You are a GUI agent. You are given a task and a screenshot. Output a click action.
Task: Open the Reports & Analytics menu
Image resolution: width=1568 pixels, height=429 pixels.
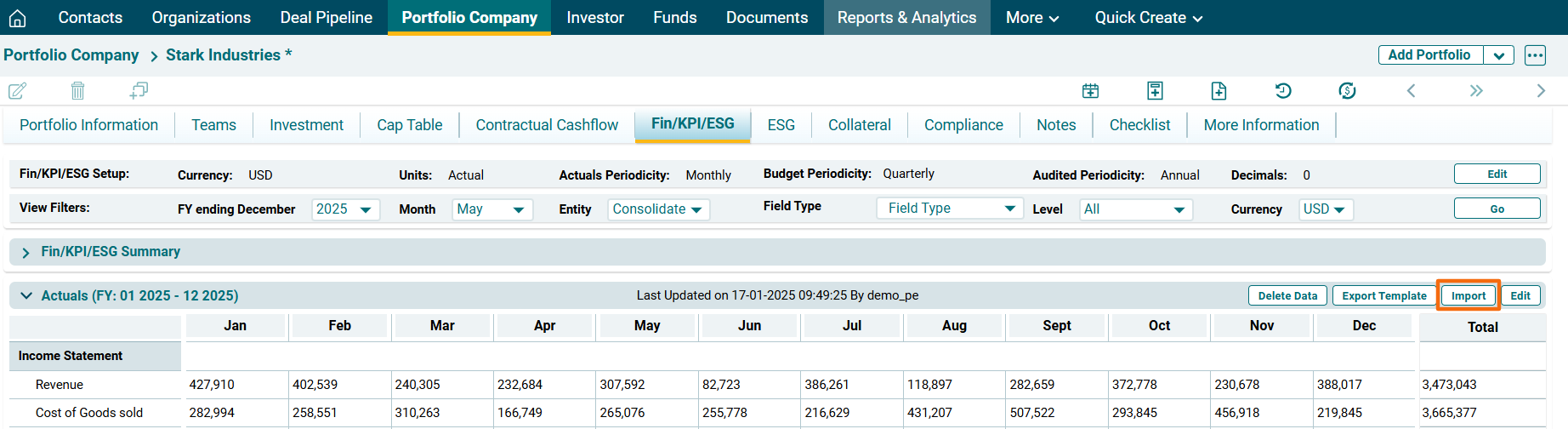(906, 18)
